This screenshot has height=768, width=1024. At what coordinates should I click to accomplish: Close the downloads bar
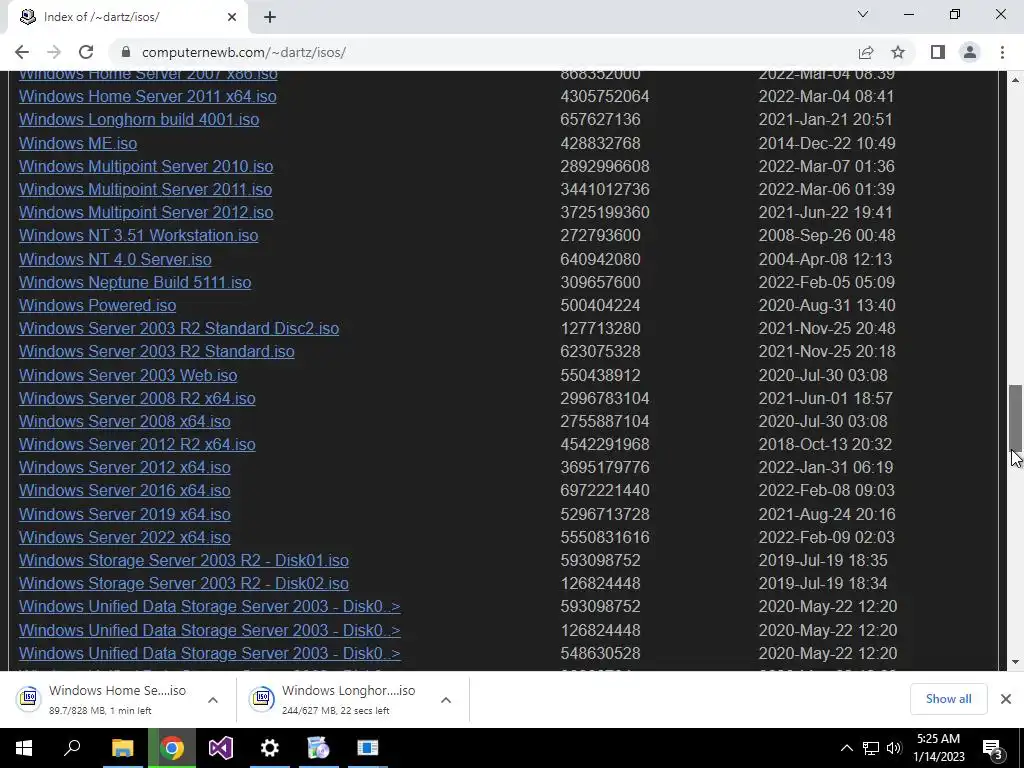click(x=1006, y=699)
